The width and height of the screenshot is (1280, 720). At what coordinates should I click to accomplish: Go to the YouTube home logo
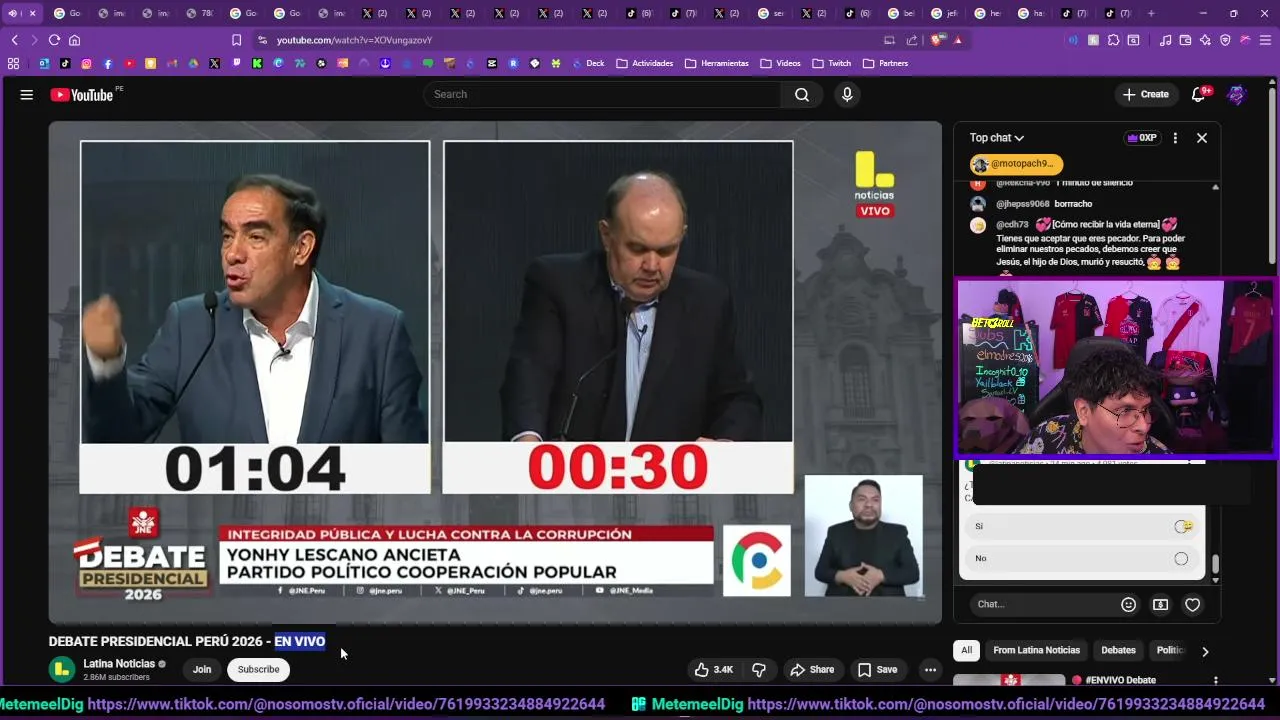point(82,94)
